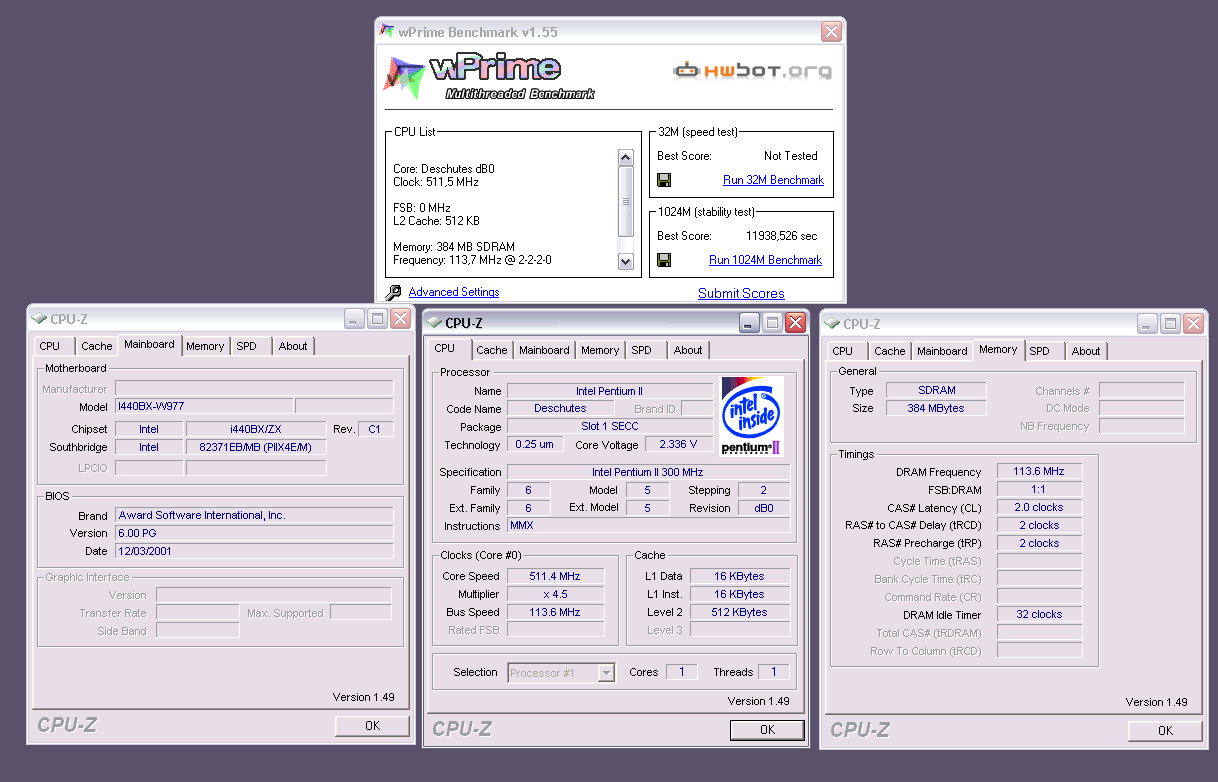Click the Run 32M Benchmark link
The height and width of the screenshot is (782, 1218).
click(773, 180)
